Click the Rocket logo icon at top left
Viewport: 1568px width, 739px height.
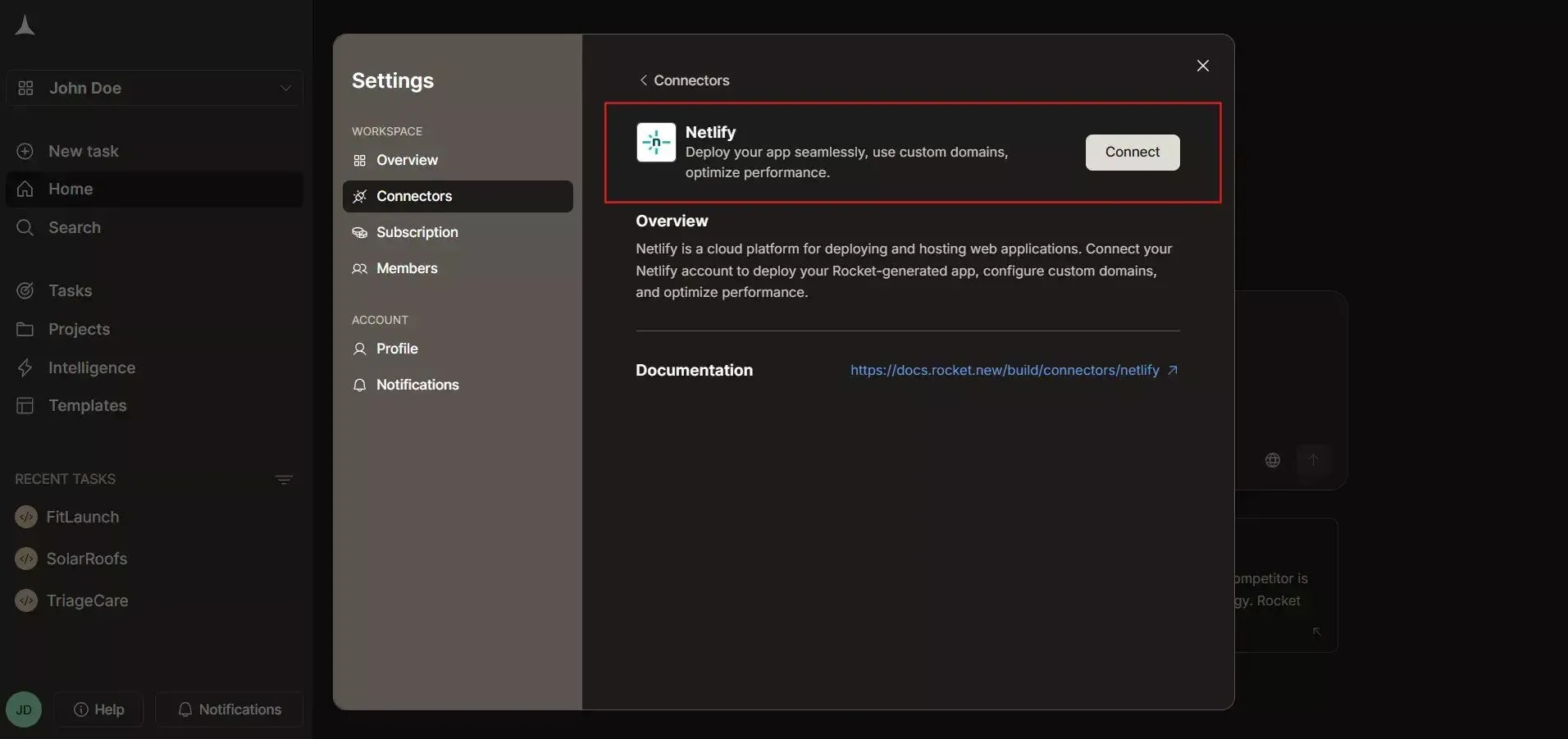25,25
